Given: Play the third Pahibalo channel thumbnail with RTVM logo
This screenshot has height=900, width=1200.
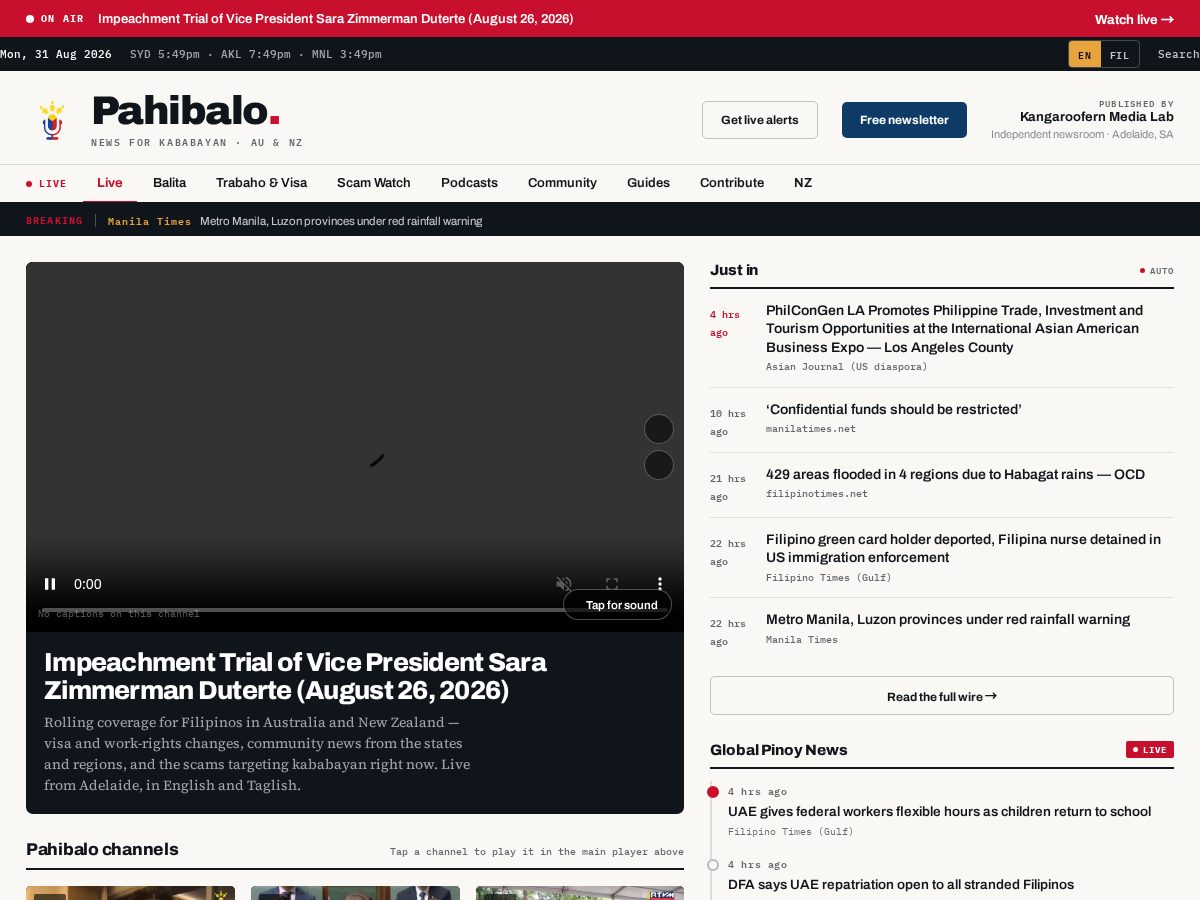Looking at the screenshot, I should point(580,893).
